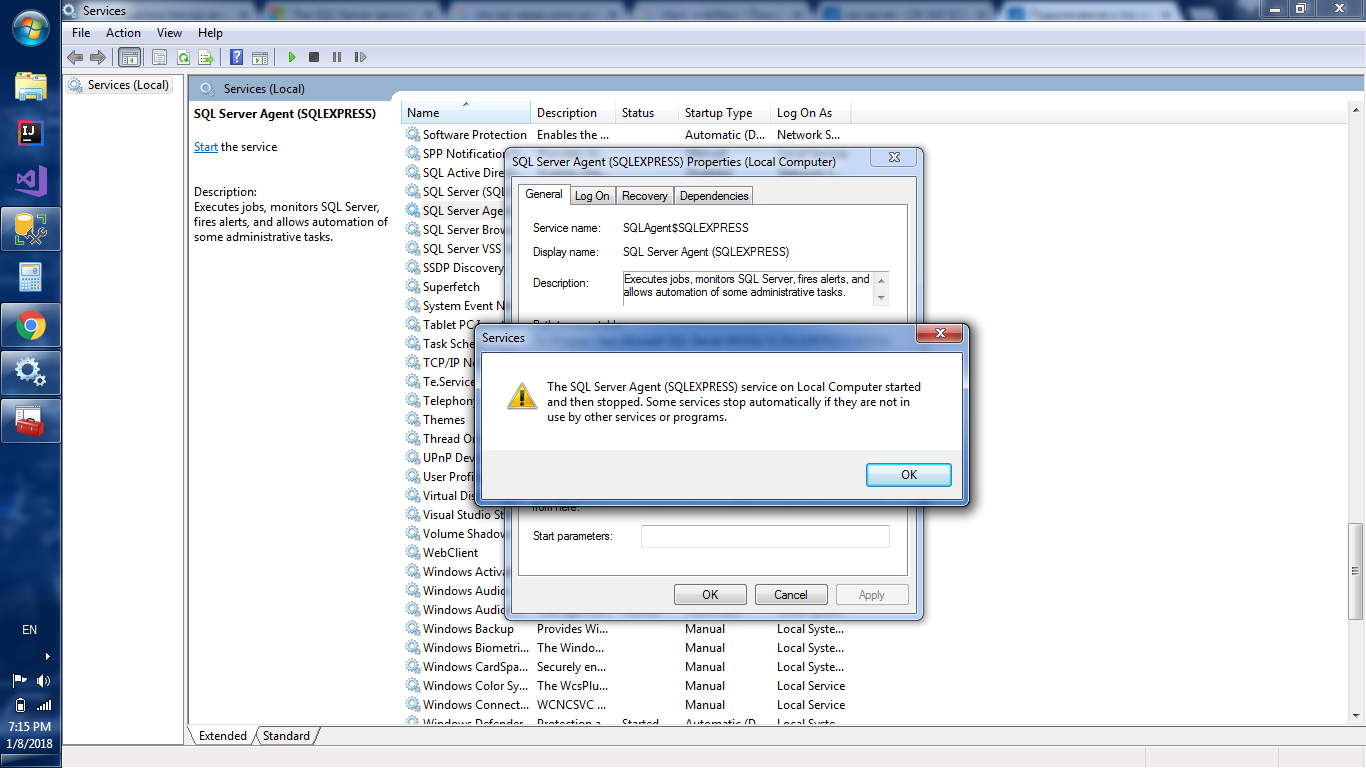Open Google Chrome from the taskbar
Screen dimensions: 1366x768
[31, 325]
